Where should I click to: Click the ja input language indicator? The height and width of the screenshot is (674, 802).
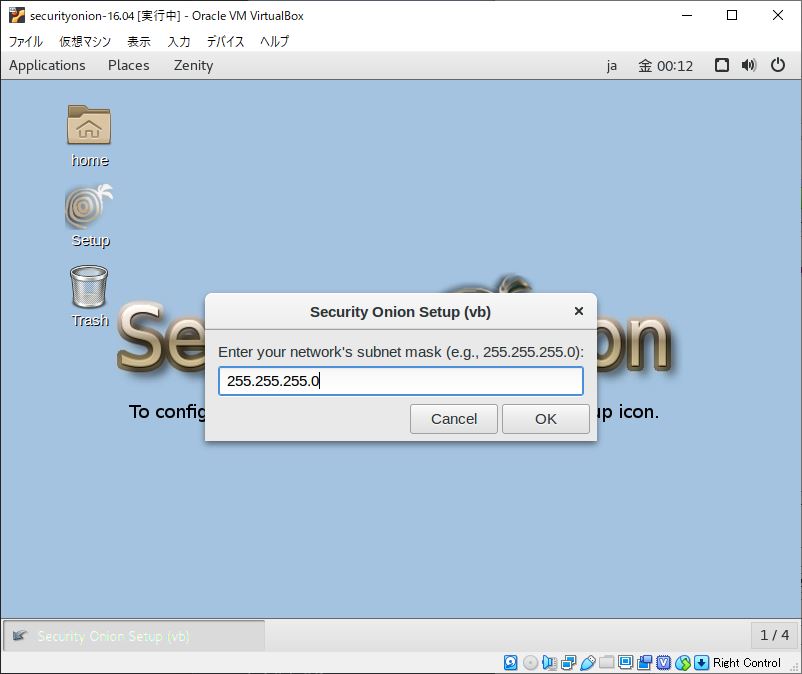pyautogui.click(x=612, y=66)
